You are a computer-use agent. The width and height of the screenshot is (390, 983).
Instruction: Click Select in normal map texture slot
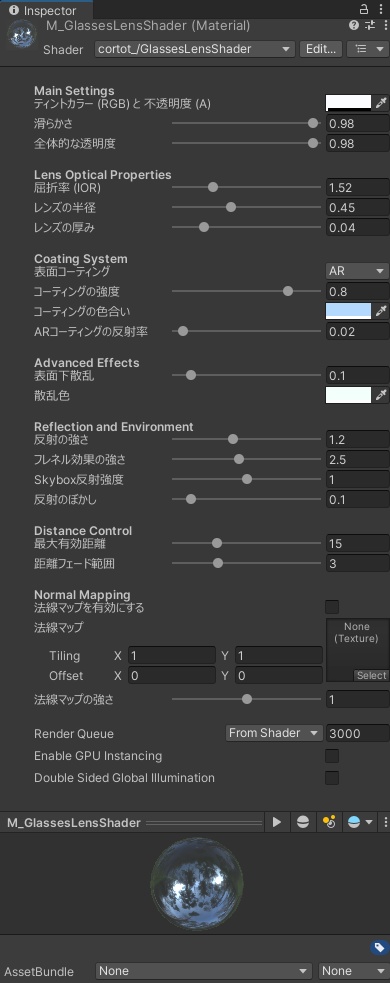coord(371,675)
